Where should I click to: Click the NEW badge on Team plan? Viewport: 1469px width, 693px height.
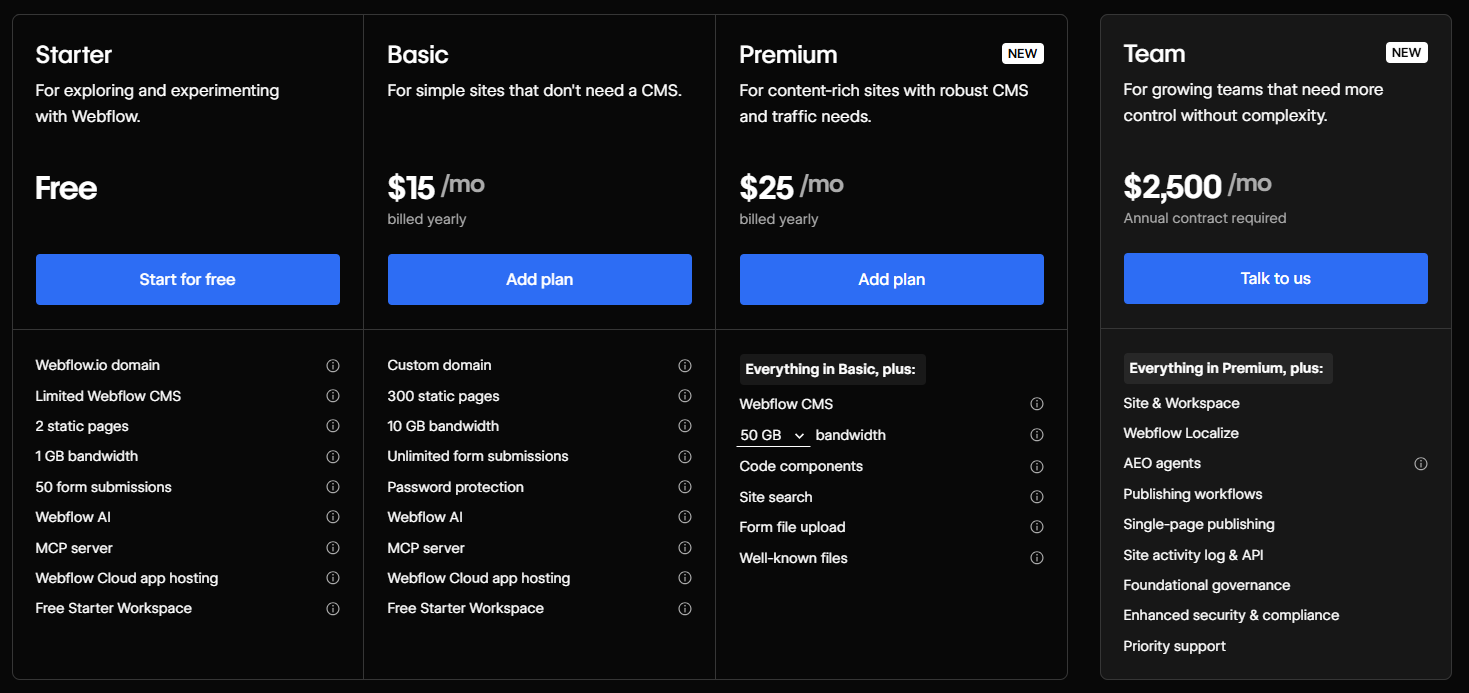tap(1407, 53)
